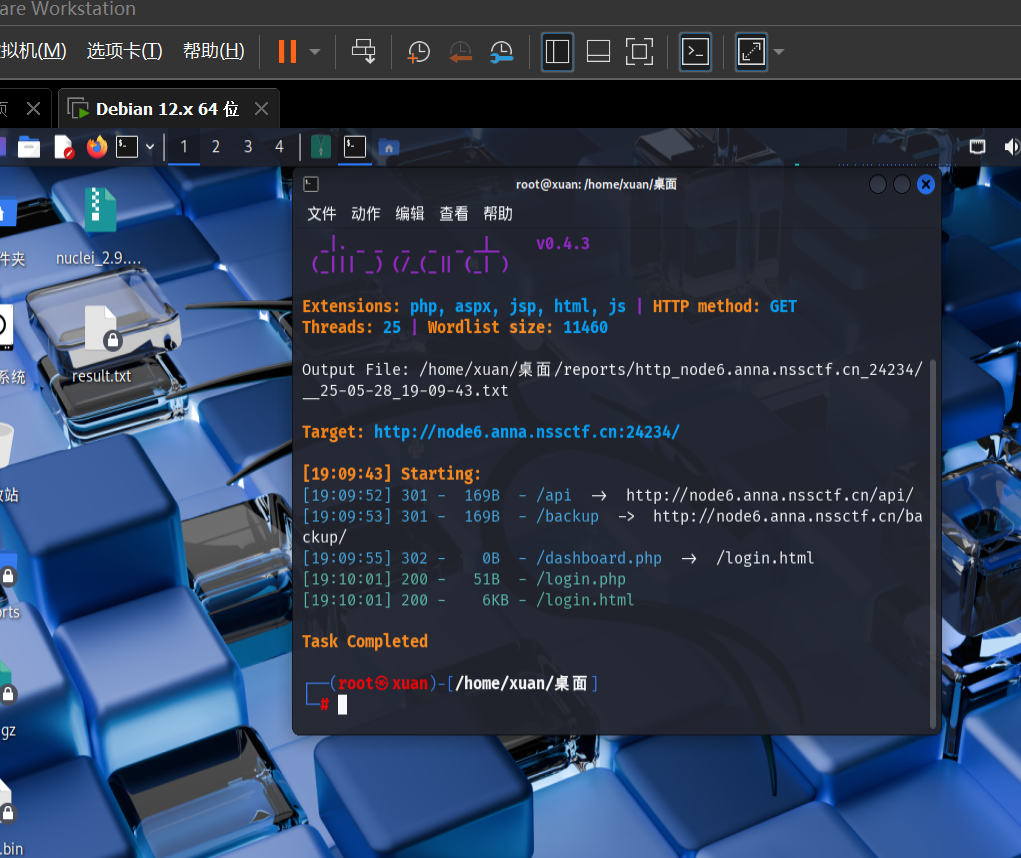Click the display icon in the system tray
1021x858 pixels.
tap(977, 147)
